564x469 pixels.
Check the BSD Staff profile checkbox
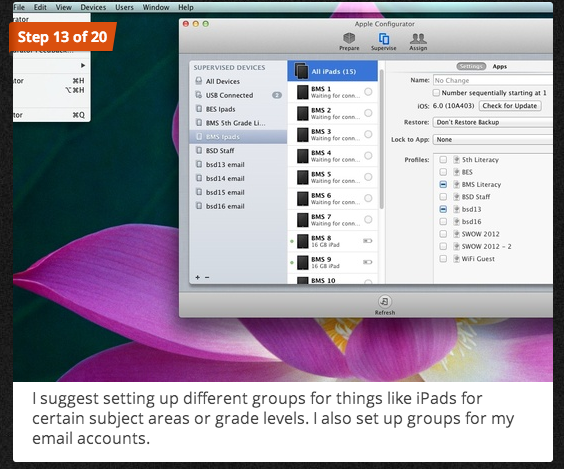click(x=443, y=197)
